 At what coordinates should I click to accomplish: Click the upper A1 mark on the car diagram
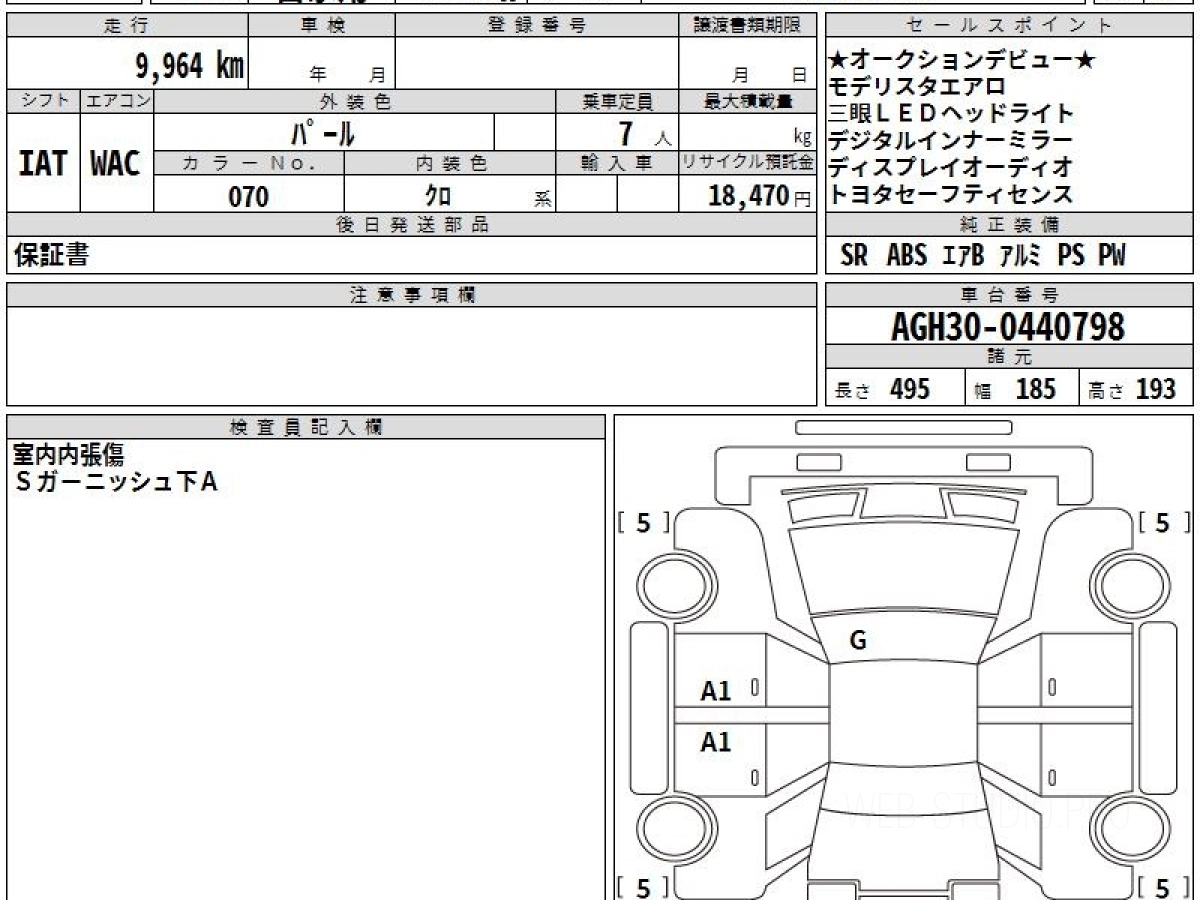716,690
